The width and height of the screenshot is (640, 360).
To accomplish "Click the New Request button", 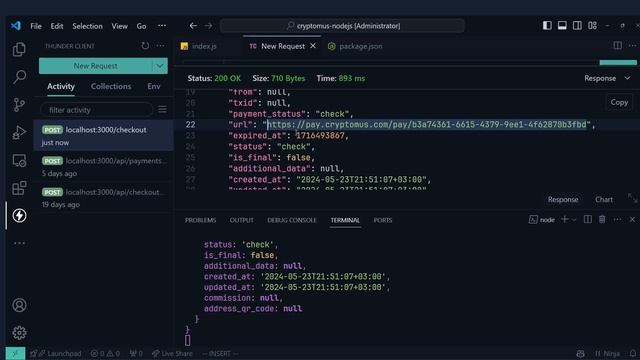I will pos(96,66).
